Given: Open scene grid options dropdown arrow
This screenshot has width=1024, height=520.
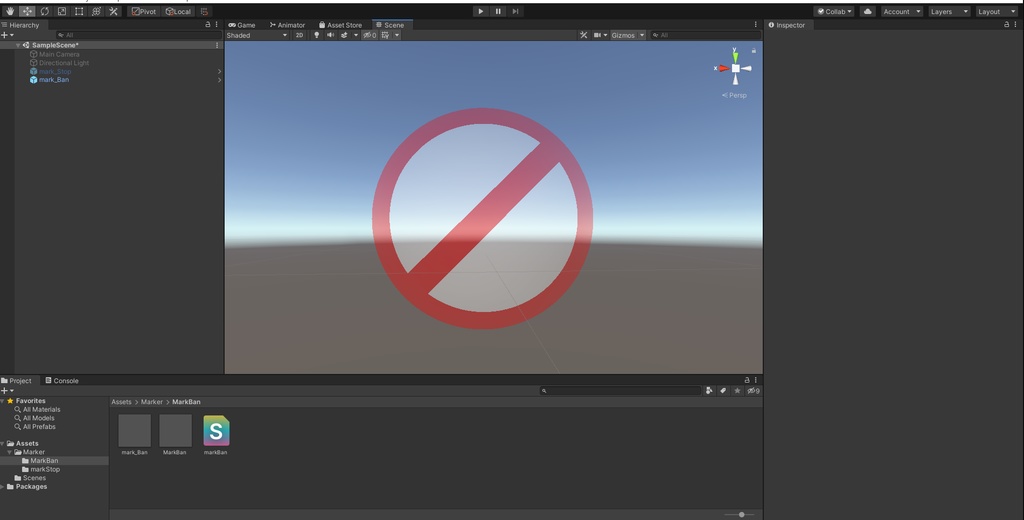Looking at the screenshot, I should [397, 35].
